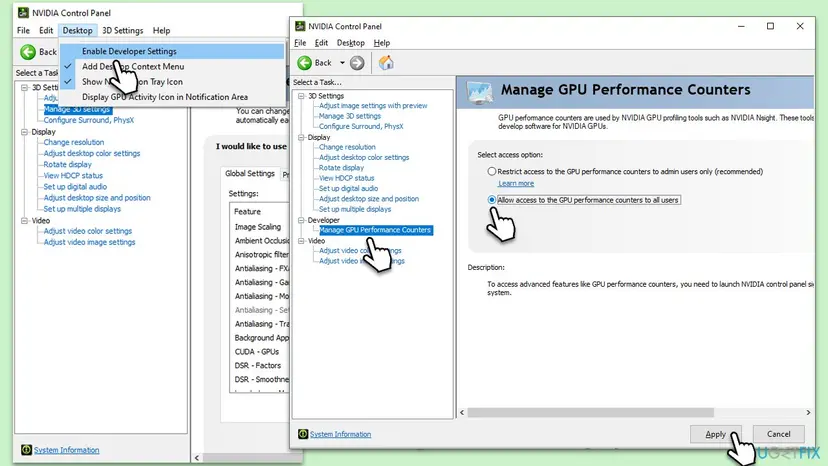Select Restrict access to admin users radio button
Image resolution: width=828 pixels, height=466 pixels.
492,171
